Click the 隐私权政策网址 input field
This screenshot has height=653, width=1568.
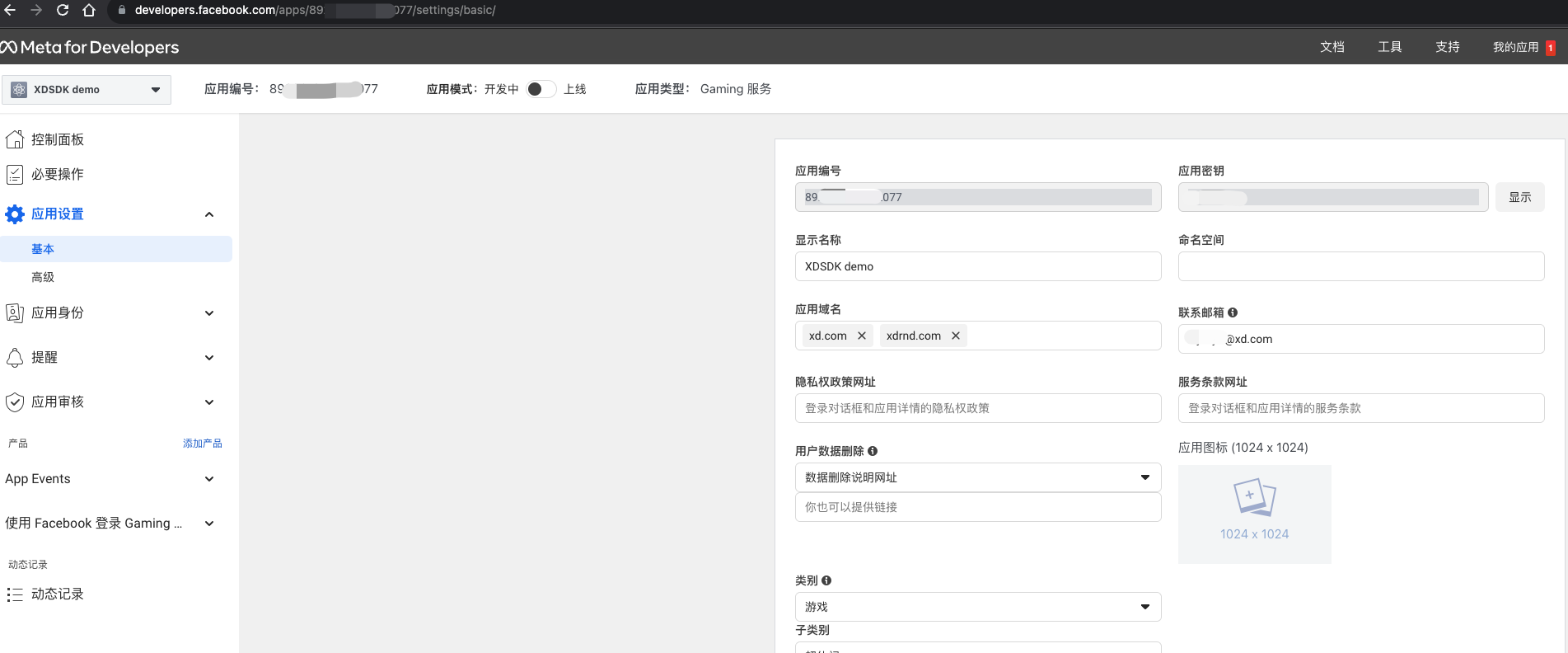(978, 408)
